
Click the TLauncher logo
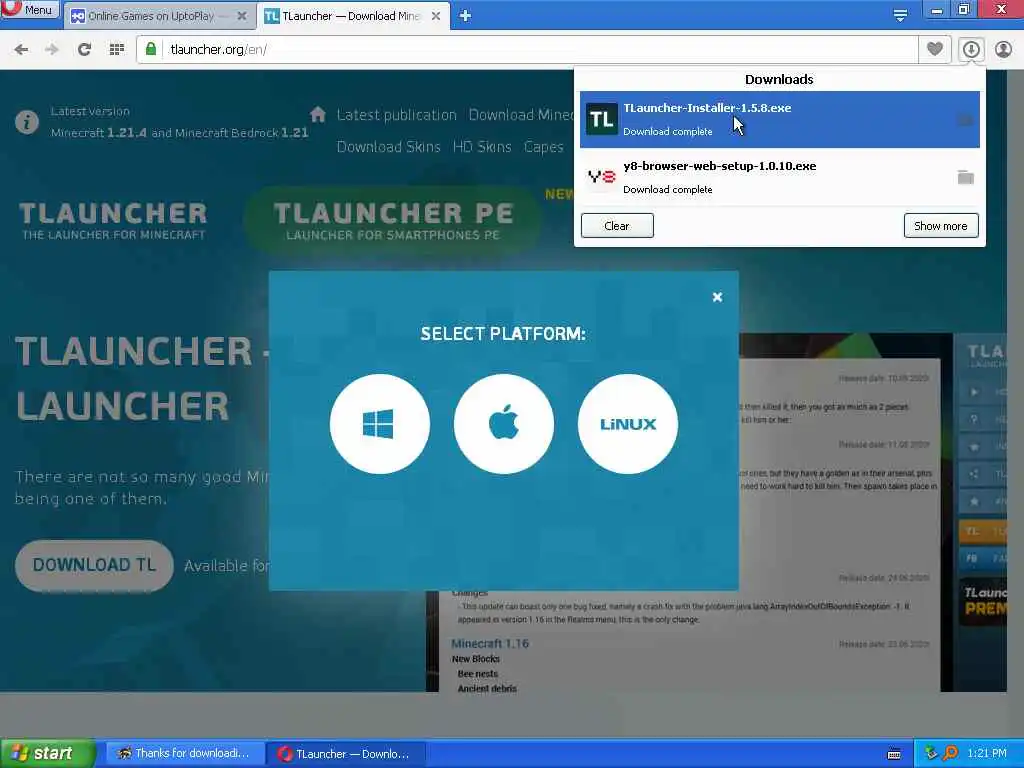pos(113,221)
